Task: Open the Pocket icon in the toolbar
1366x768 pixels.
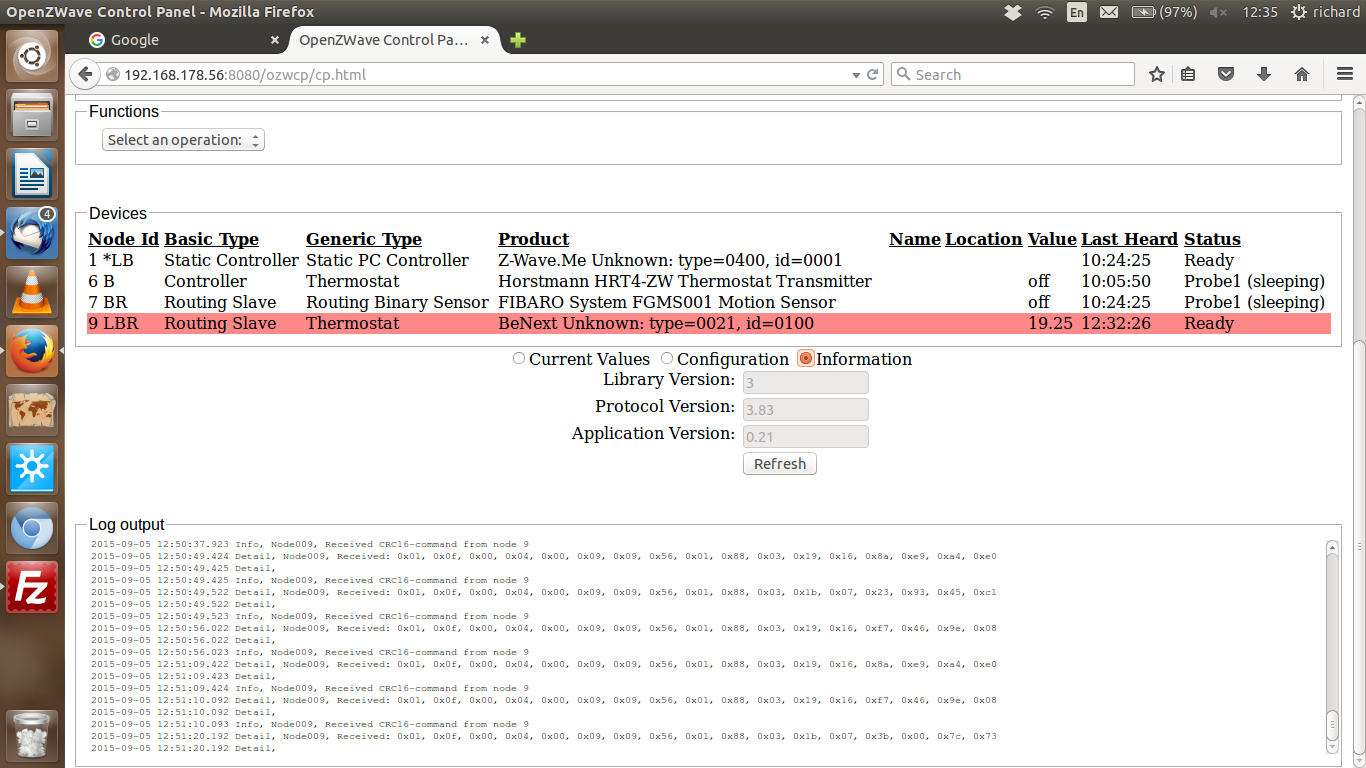Action: coord(1226,74)
